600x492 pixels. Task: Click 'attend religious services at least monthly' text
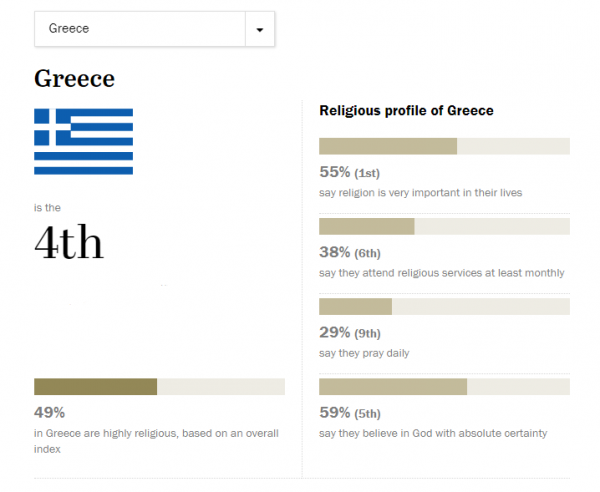point(441,272)
